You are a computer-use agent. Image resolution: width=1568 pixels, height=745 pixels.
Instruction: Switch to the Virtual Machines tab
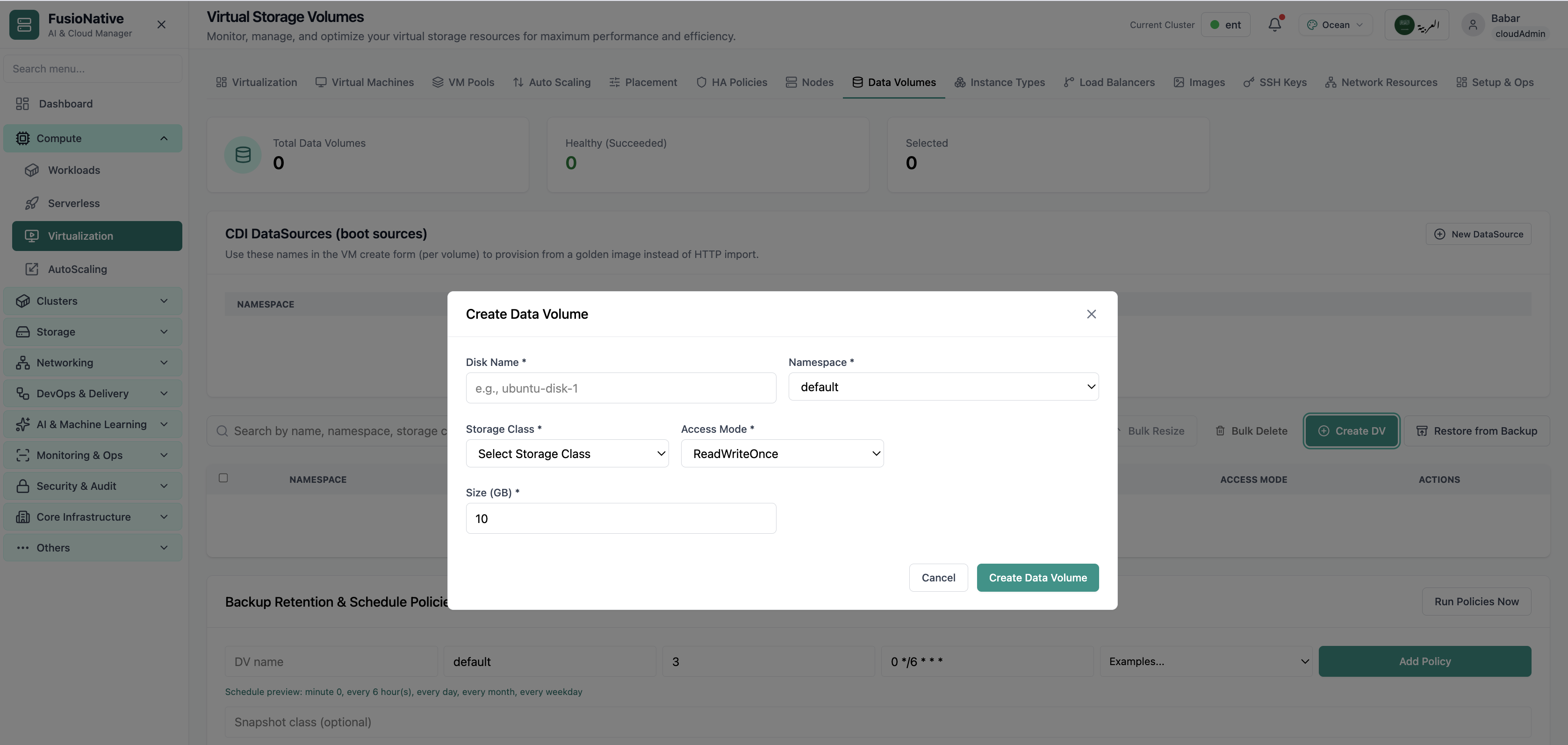[x=364, y=82]
